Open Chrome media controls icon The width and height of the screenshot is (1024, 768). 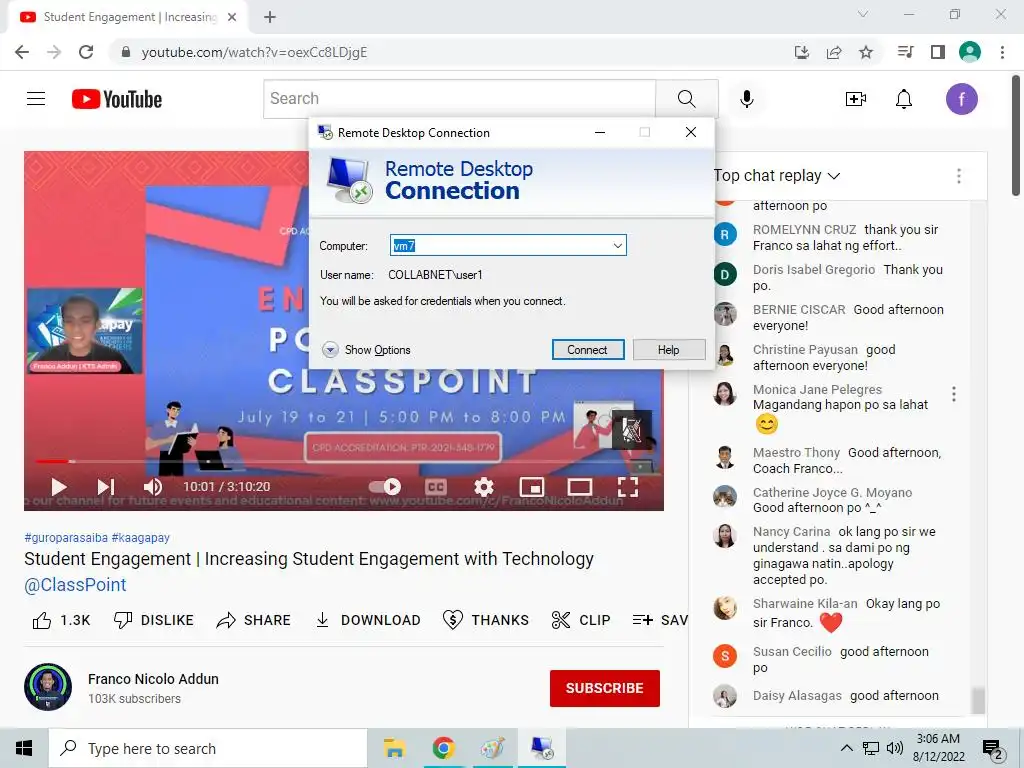pyautogui.click(x=906, y=52)
